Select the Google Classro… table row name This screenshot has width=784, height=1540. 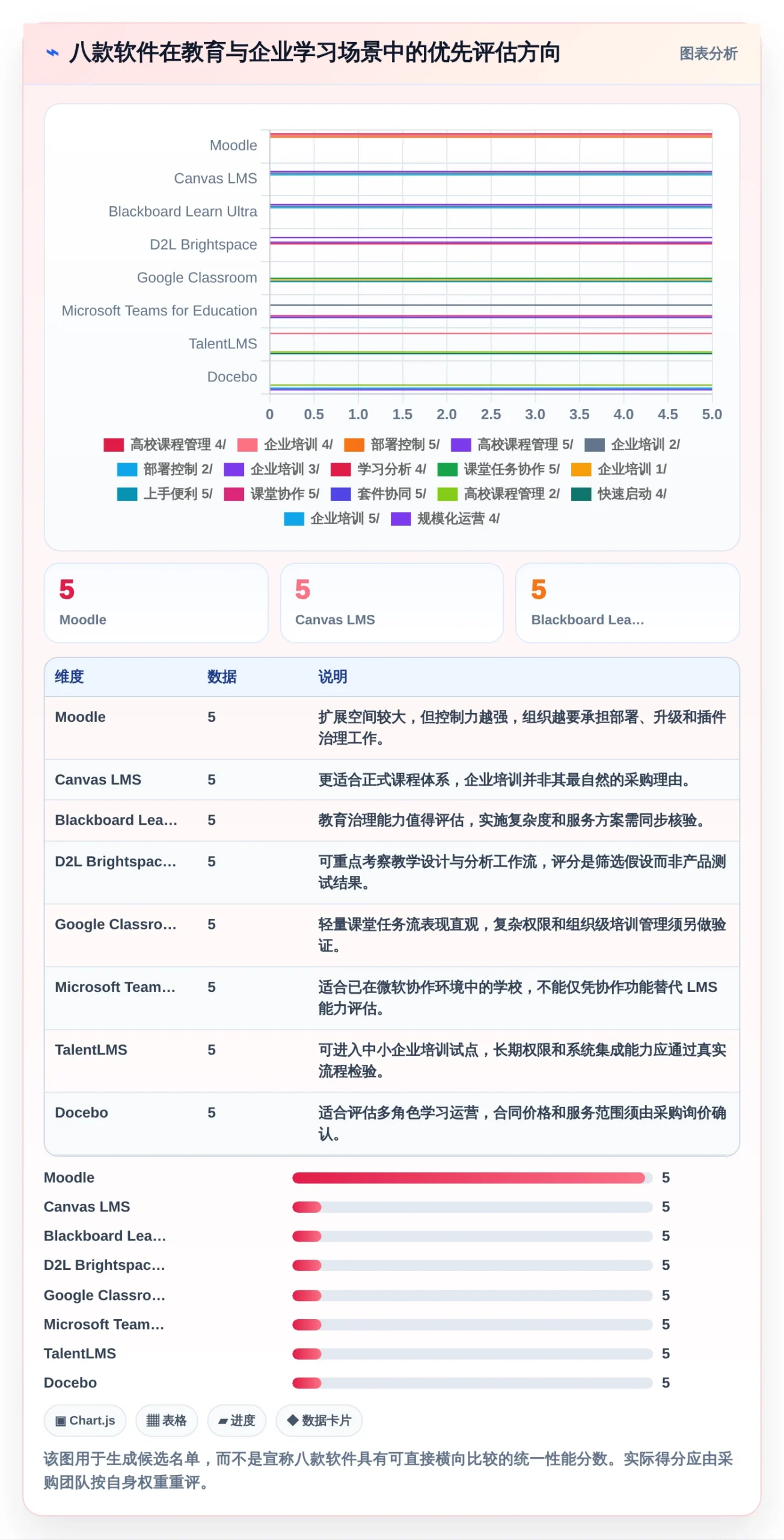click(x=115, y=924)
